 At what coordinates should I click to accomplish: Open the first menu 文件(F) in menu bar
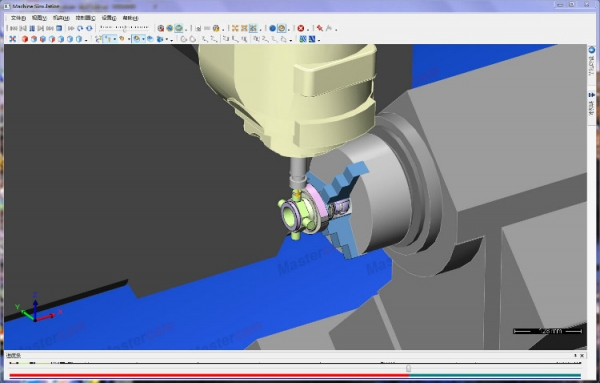18,18
